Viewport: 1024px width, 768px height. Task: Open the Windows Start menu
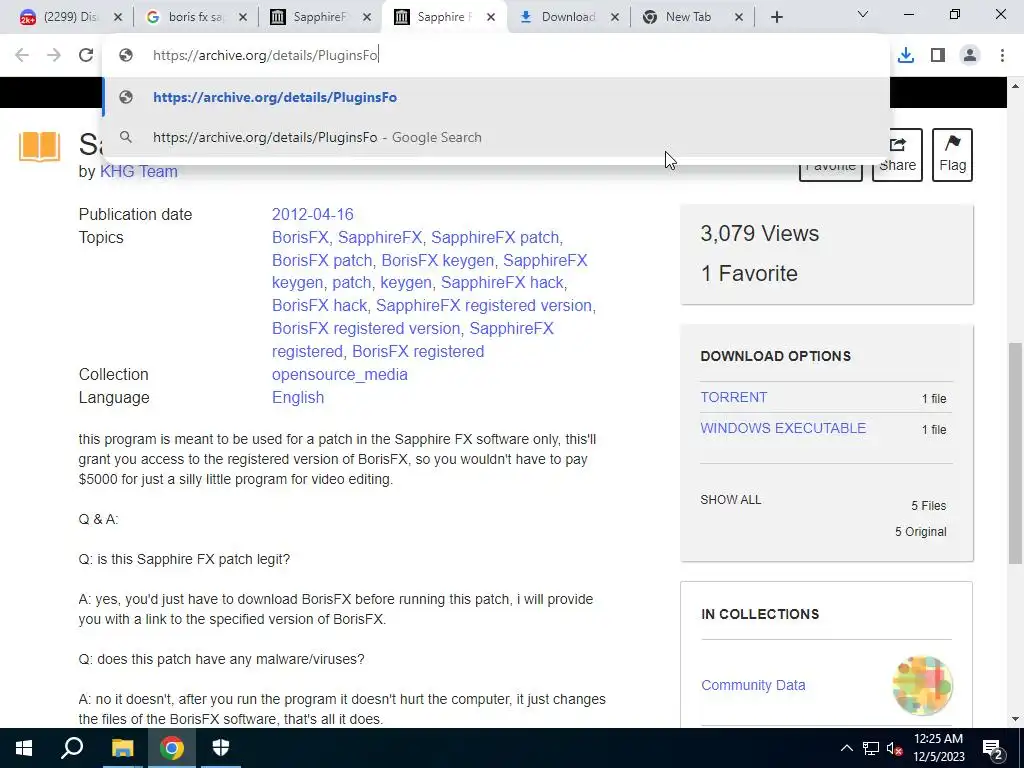24,748
